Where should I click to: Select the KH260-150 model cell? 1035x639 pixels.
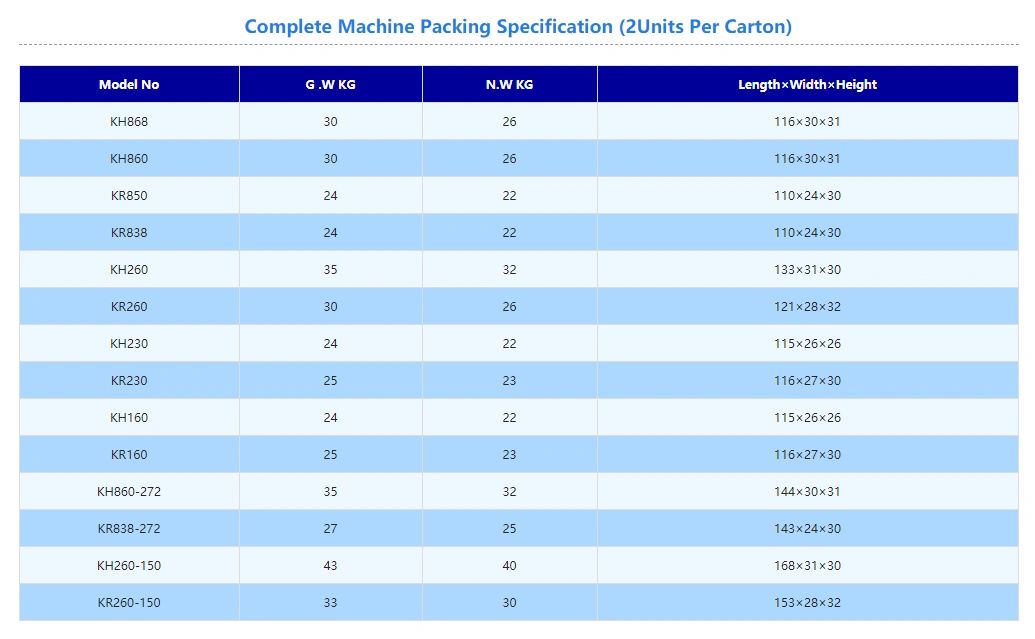(129, 566)
